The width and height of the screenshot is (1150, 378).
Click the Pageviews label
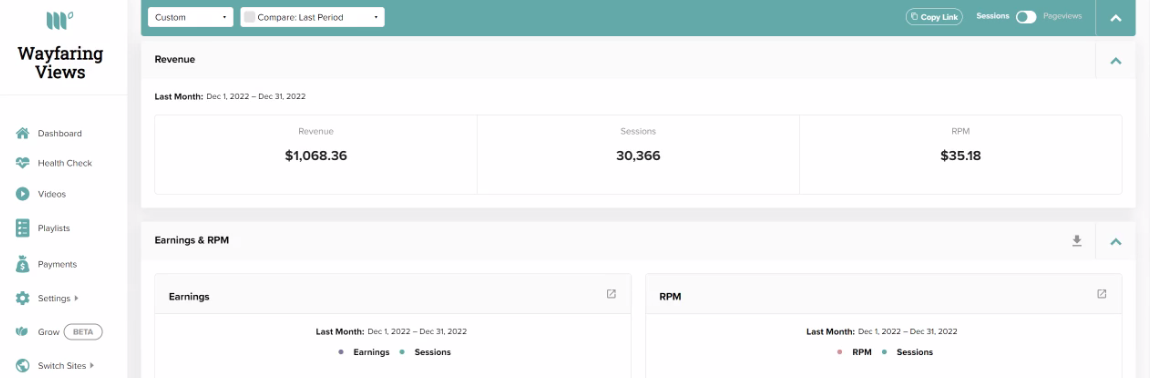pos(1063,16)
